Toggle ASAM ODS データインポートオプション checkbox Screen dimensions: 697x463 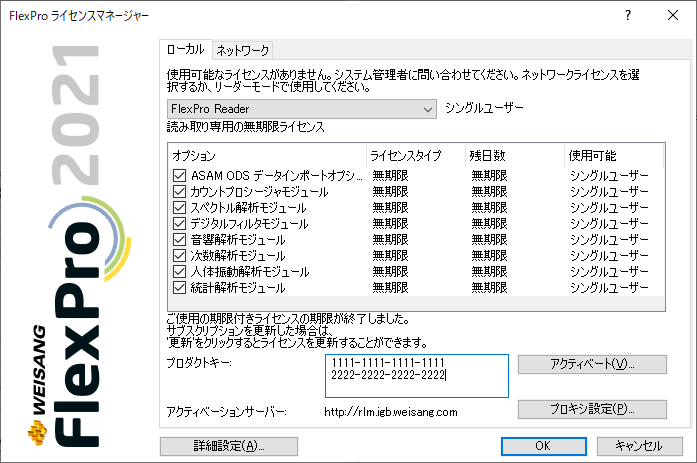[x=179, y=176]
